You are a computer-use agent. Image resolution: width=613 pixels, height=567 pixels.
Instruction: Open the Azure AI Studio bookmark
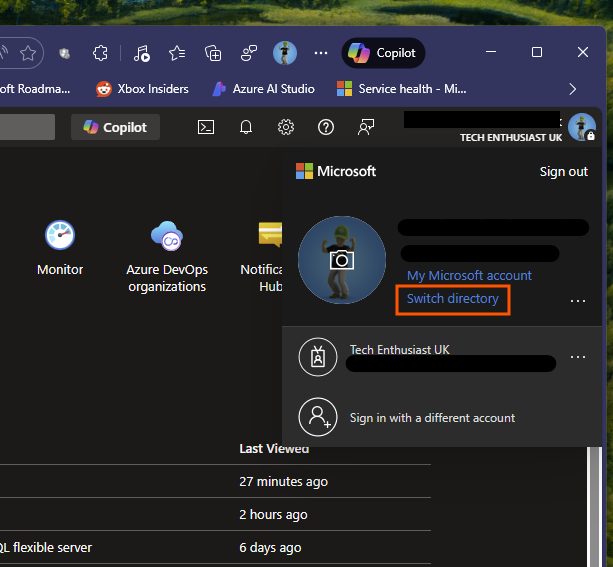click(x=263, y=89)
